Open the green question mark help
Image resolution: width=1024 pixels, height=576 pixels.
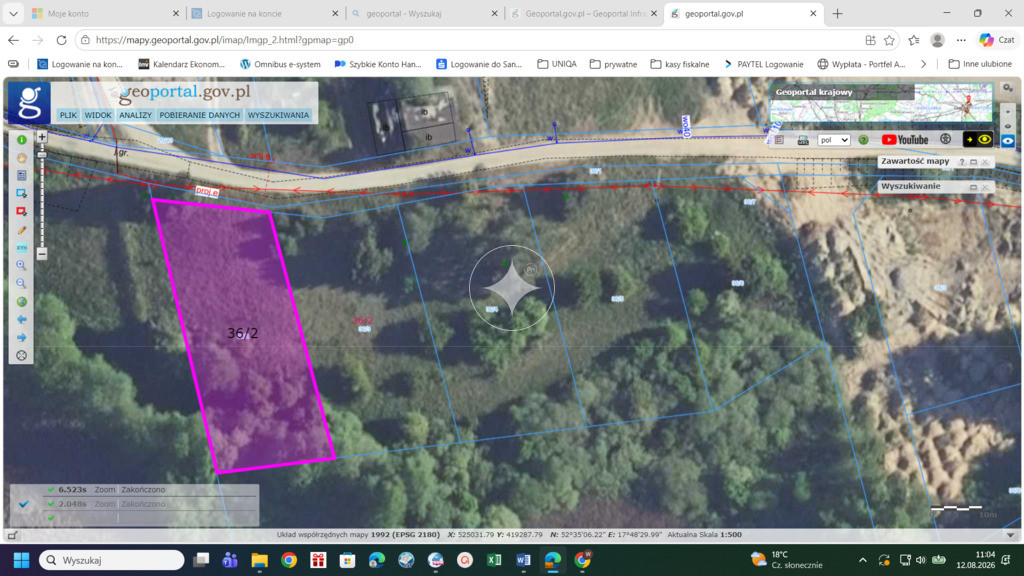[x=863, y=140]
